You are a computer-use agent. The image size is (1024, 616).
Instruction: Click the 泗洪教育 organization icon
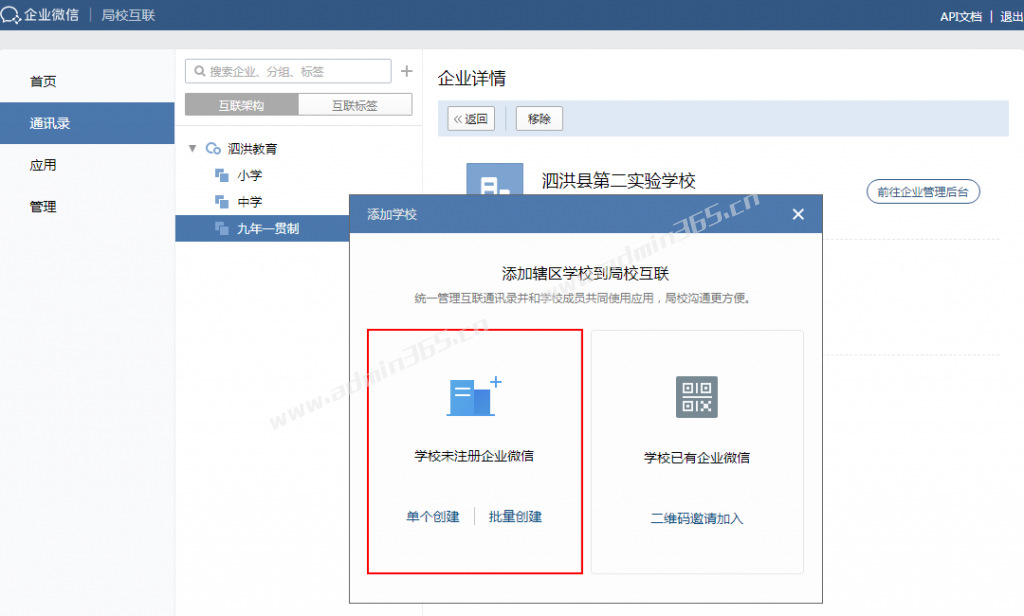[x=213, y=149]
